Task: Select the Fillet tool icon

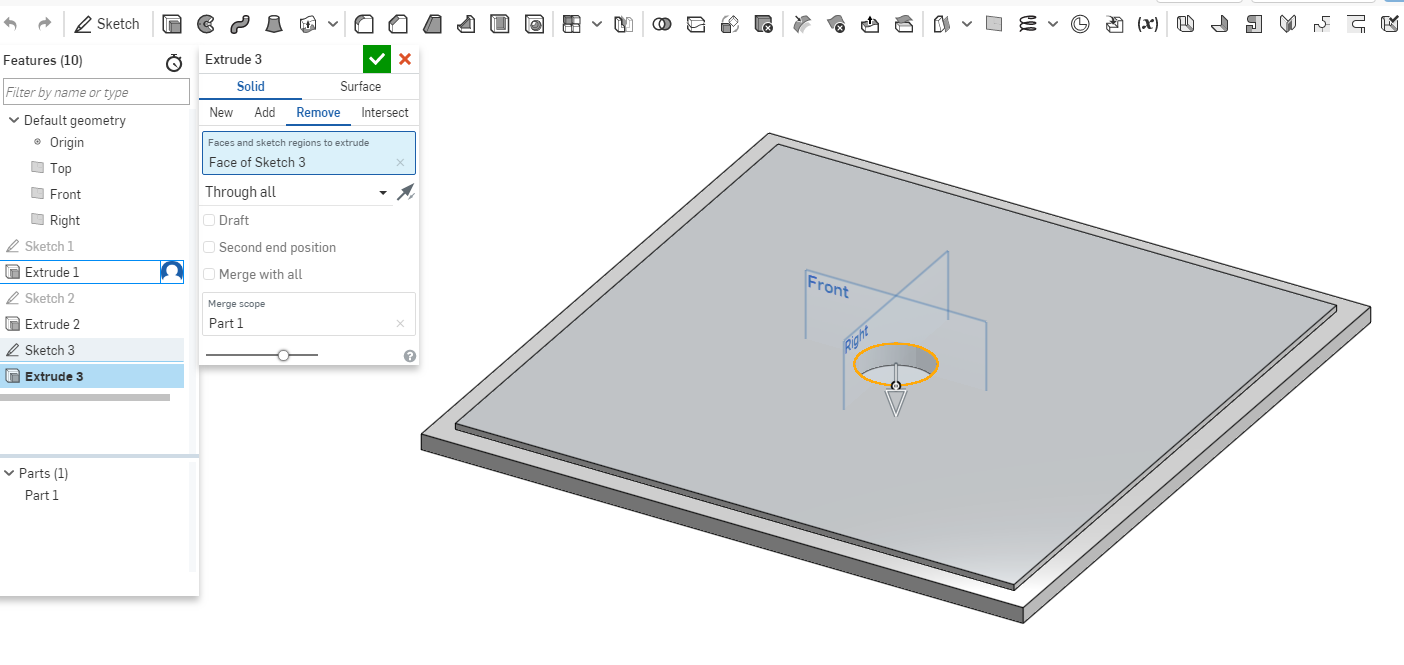Action: pos(365,24)
